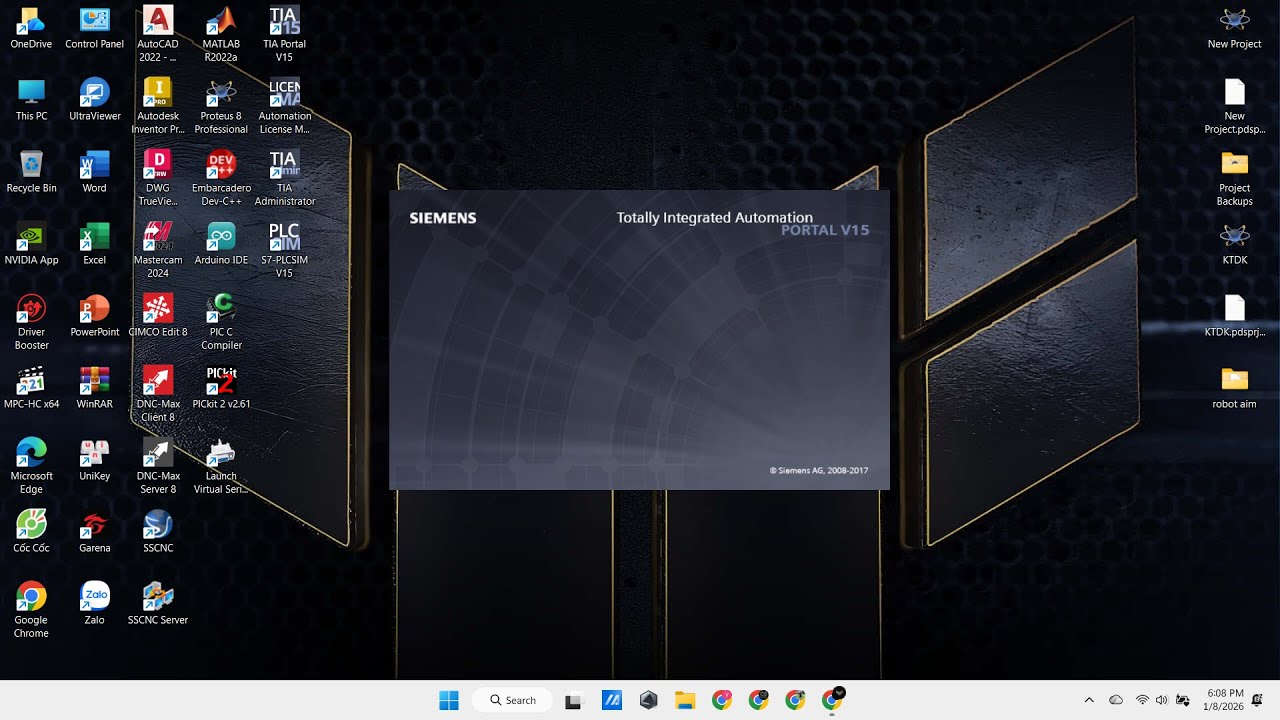Show hidden system tray icons

(x=1089, y=700)
